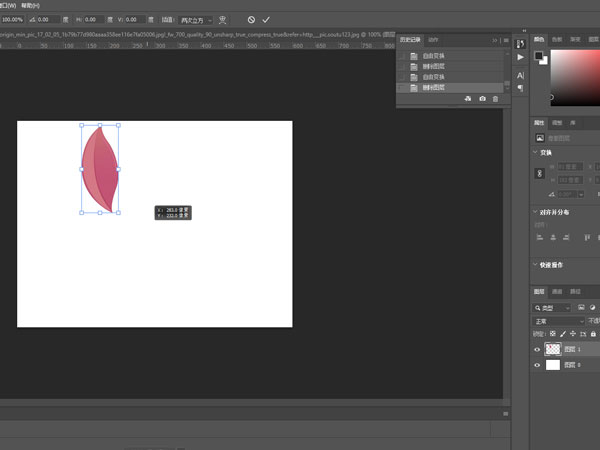This screenshot has height=450, width=600.
Task: Switch to the 动作 tab
Action: (x=433, y=40)
